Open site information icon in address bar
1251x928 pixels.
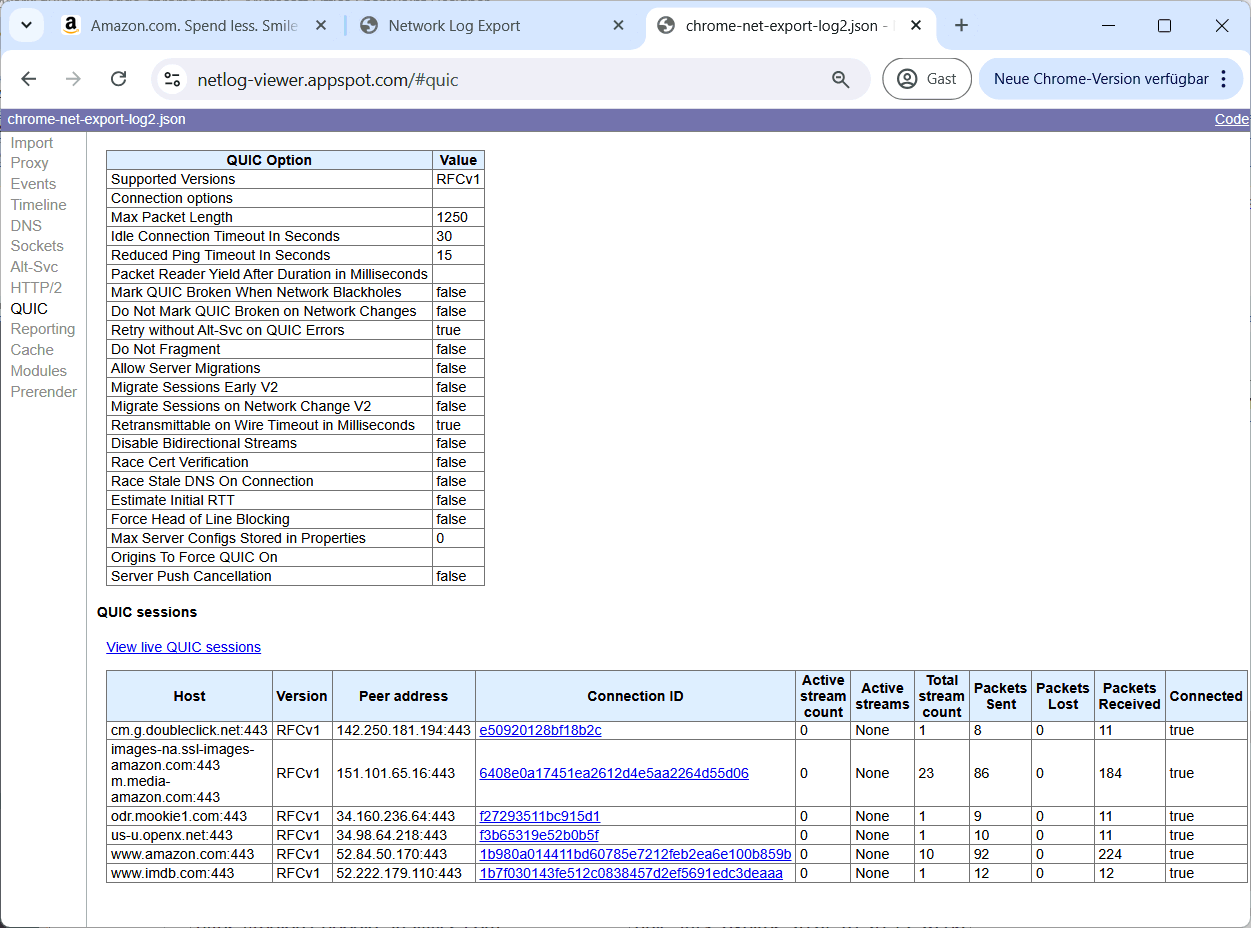coord(172,79)
